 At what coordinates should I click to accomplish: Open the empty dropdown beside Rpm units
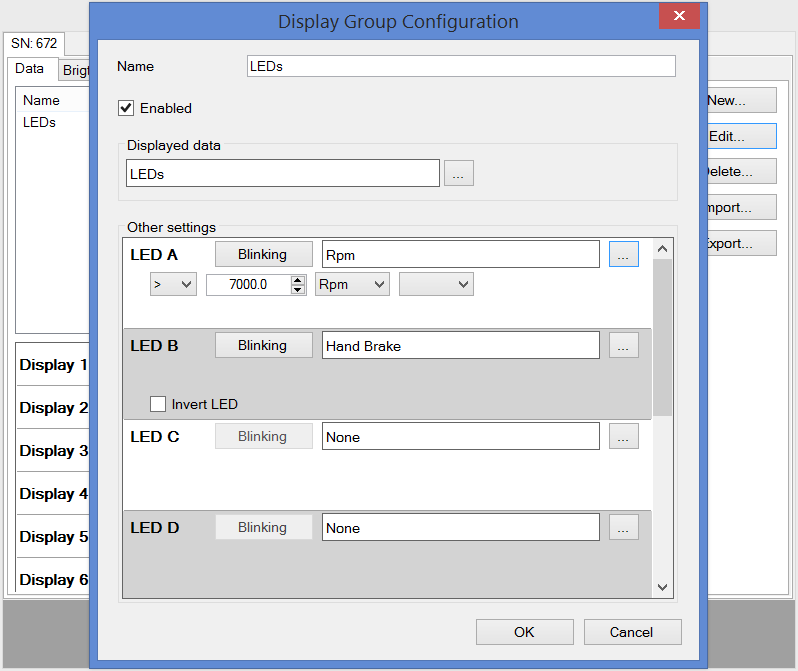tap(436, 285)
